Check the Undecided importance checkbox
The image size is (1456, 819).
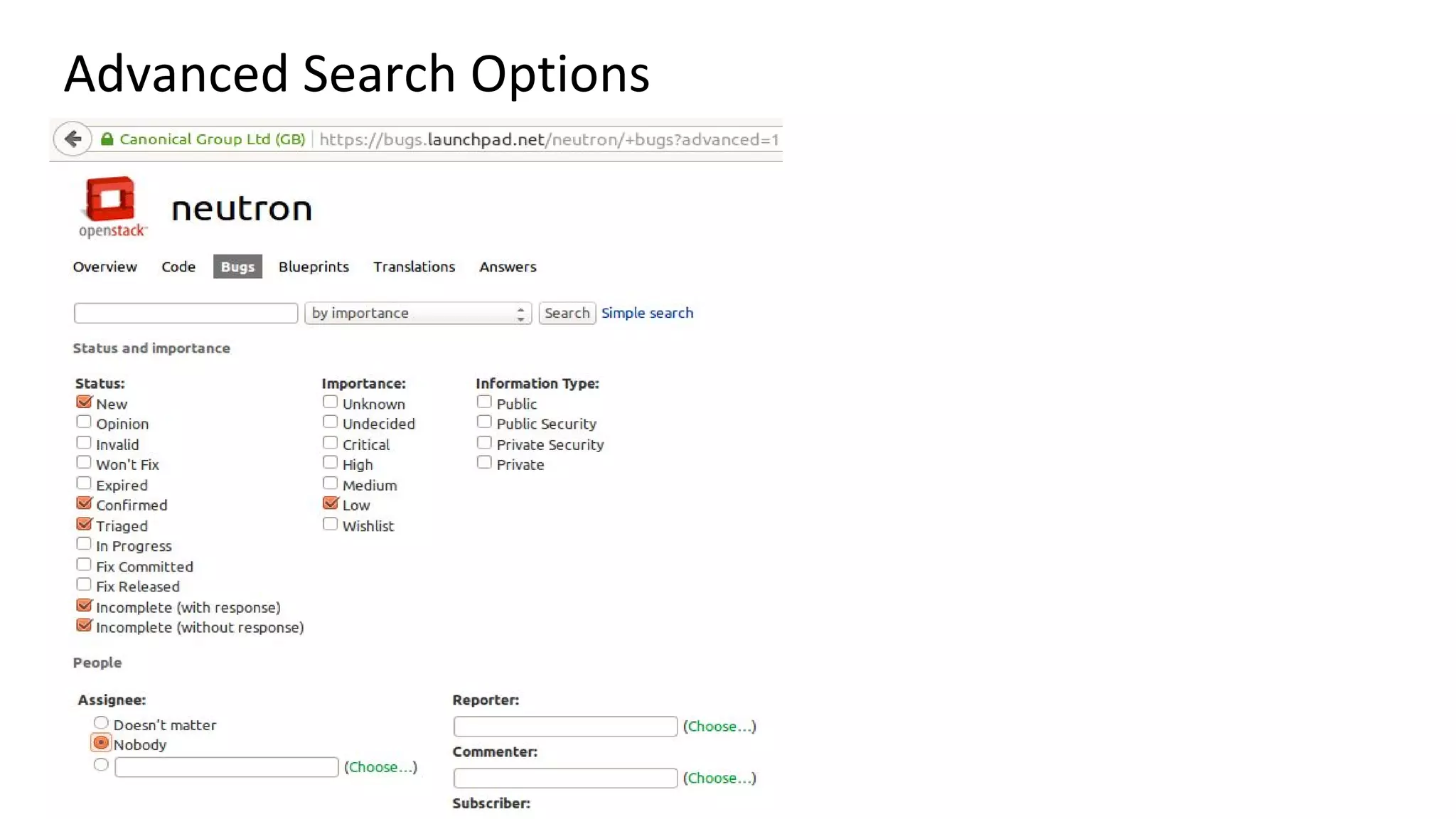330,422
